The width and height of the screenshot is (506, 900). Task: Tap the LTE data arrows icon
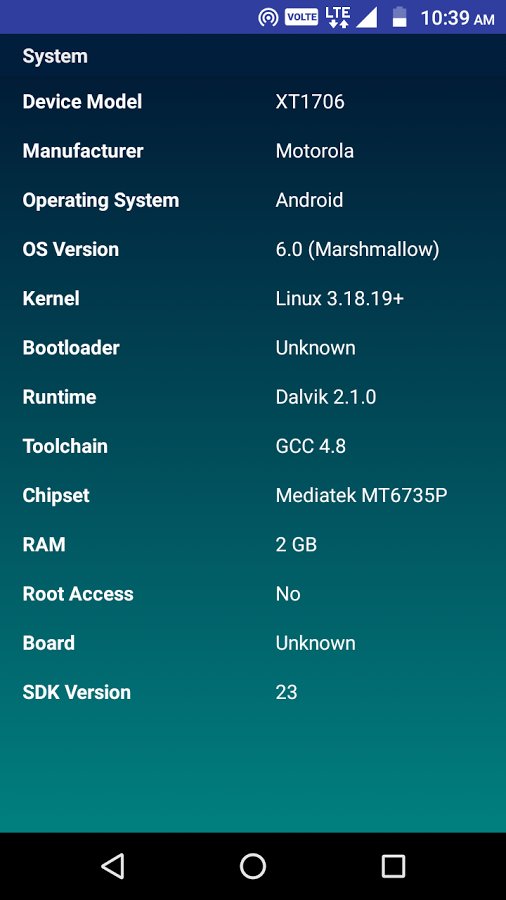[x=338, y=17]
